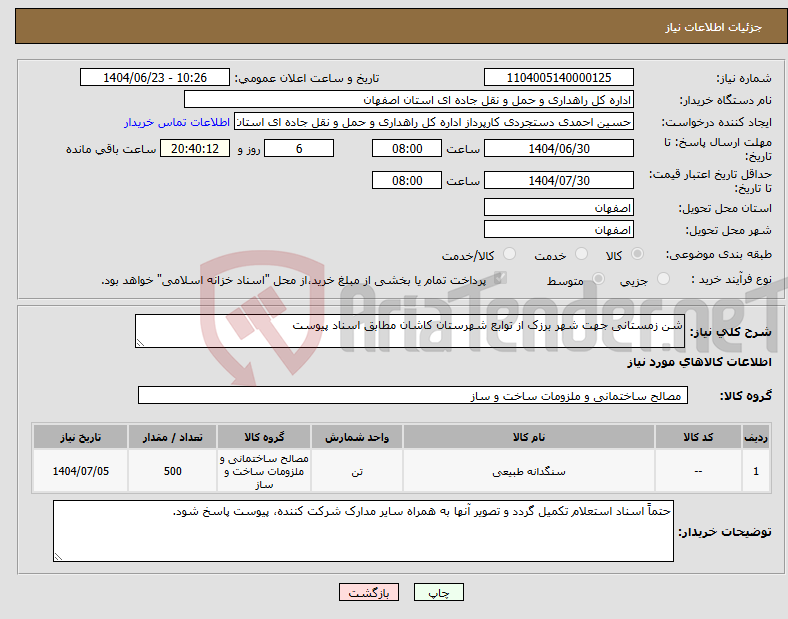The width and height of the screenshot is (788, 619).
Task: Click the general need description textarea
Action: [410, 331]
